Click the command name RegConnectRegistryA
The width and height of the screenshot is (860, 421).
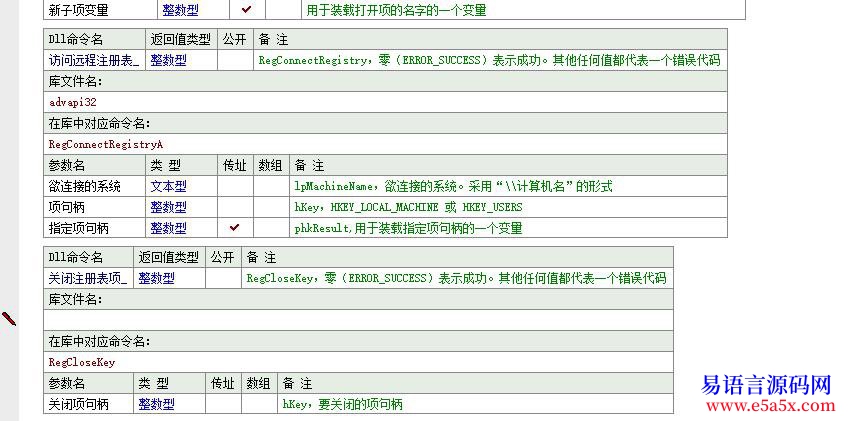coord(106,145)
